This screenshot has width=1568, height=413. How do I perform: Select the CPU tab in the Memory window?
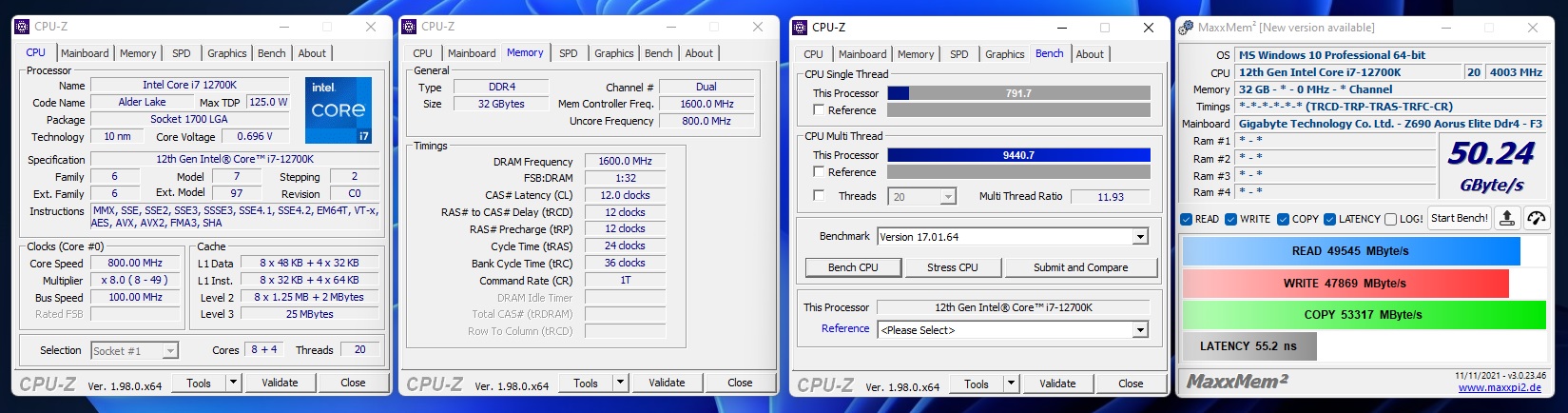422,53
